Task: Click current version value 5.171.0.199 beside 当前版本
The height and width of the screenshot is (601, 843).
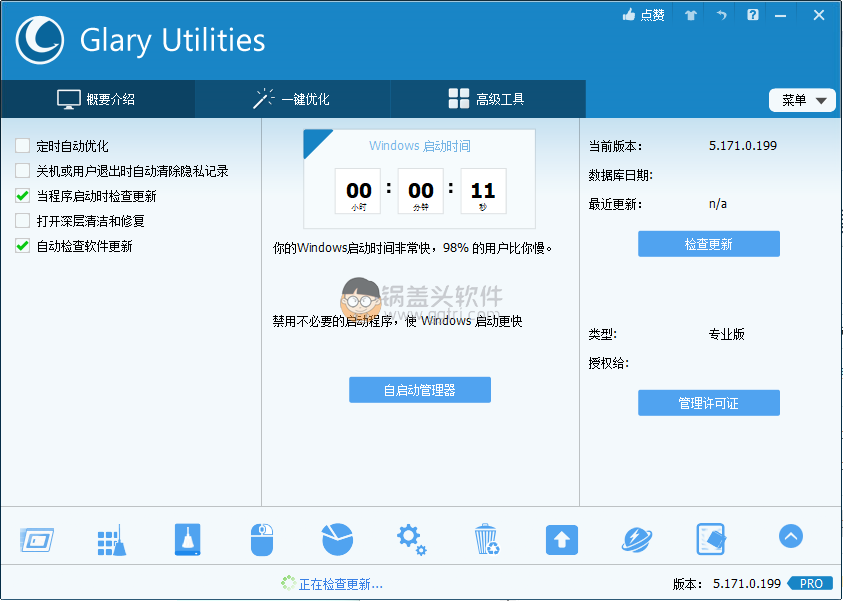Action: [x=742, y=146]
